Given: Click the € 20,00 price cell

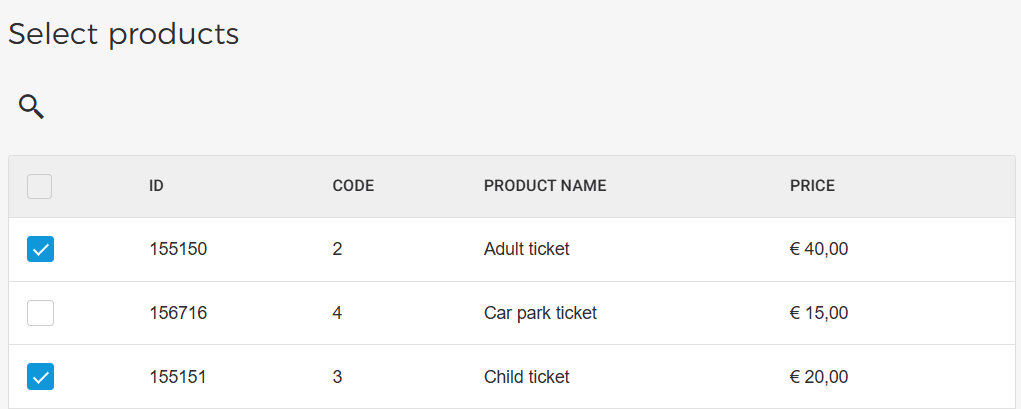Looking at the screenshot, I should 819,377.
